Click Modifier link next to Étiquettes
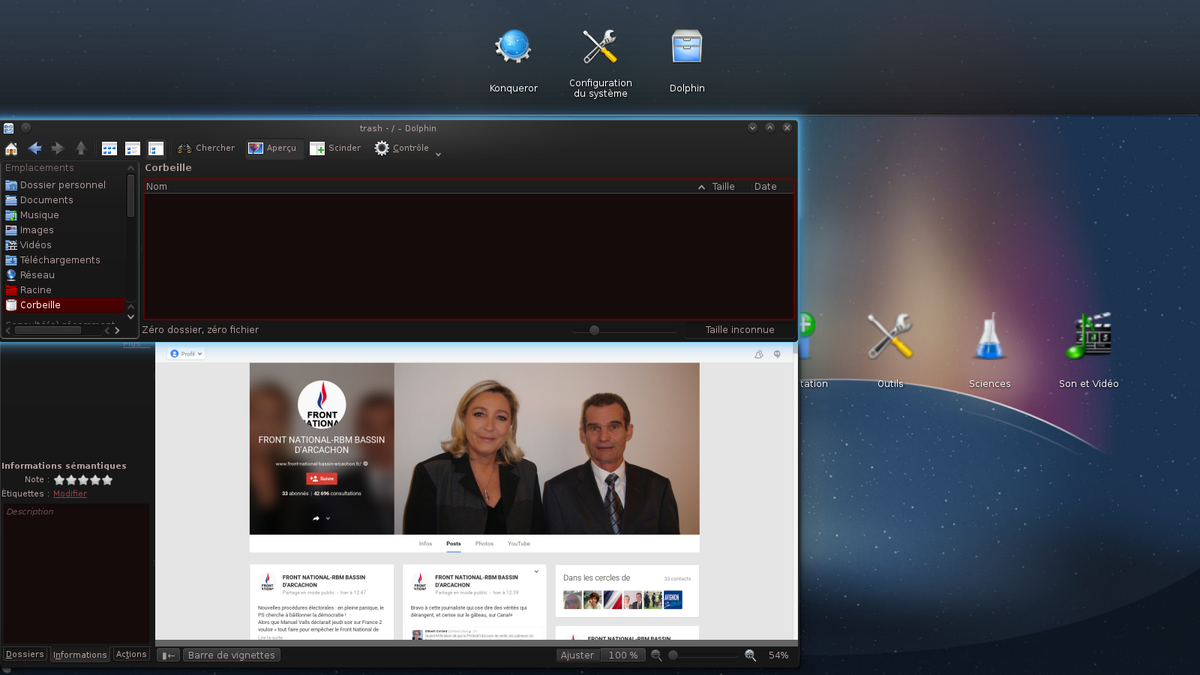 [70, 494]
